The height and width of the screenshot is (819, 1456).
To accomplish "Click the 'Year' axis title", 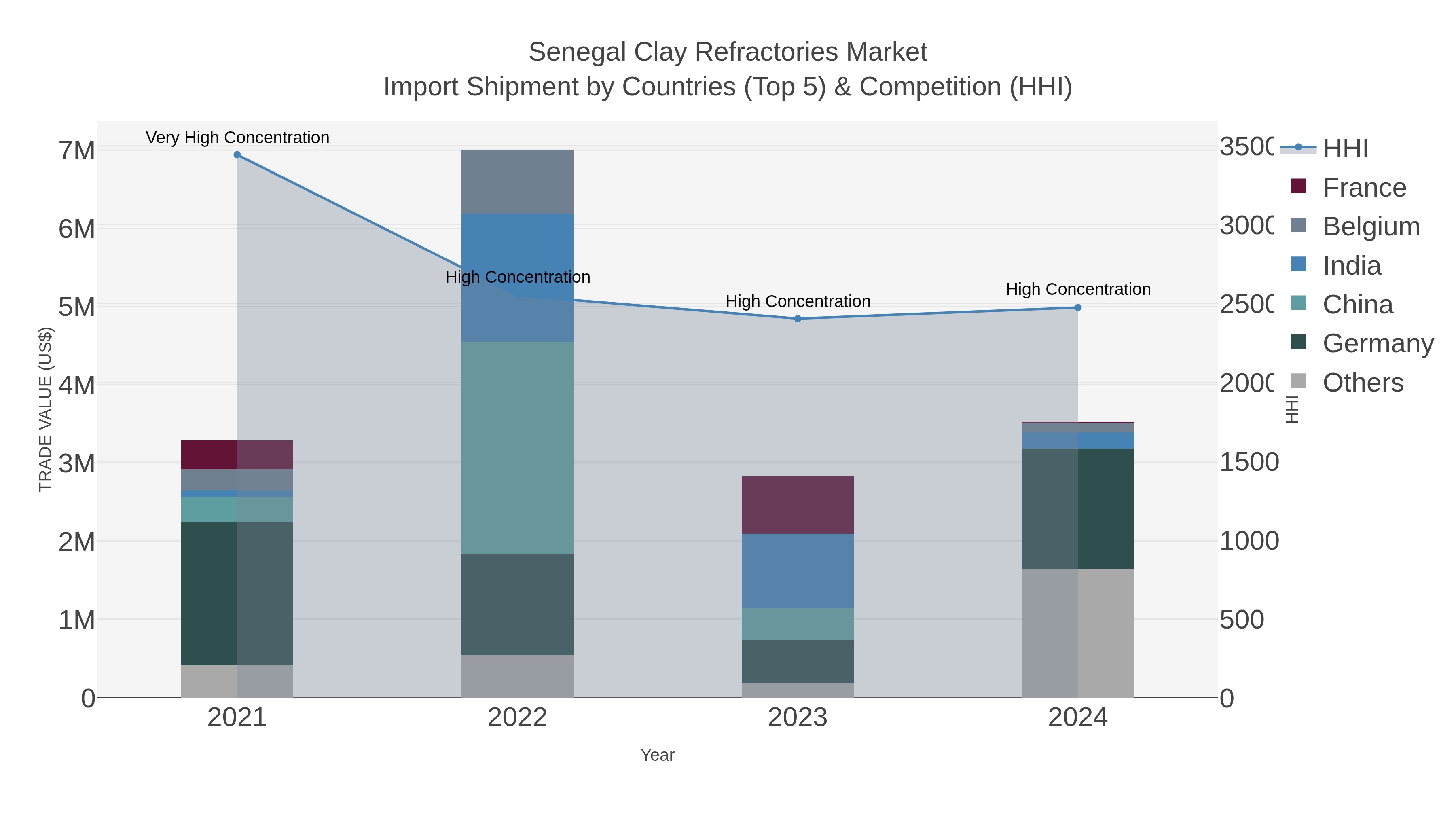I will pos(657,755).
